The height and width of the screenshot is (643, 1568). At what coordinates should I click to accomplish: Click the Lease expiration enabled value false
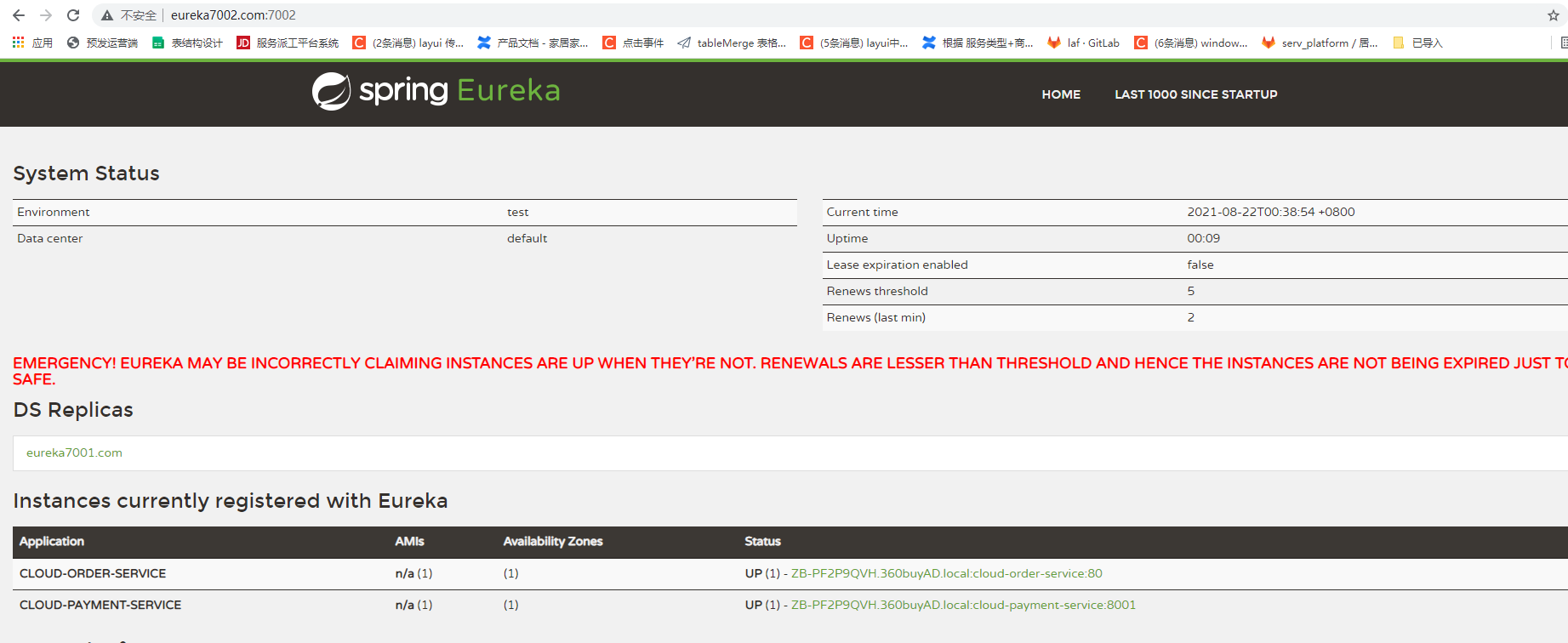coord(1200,265)
